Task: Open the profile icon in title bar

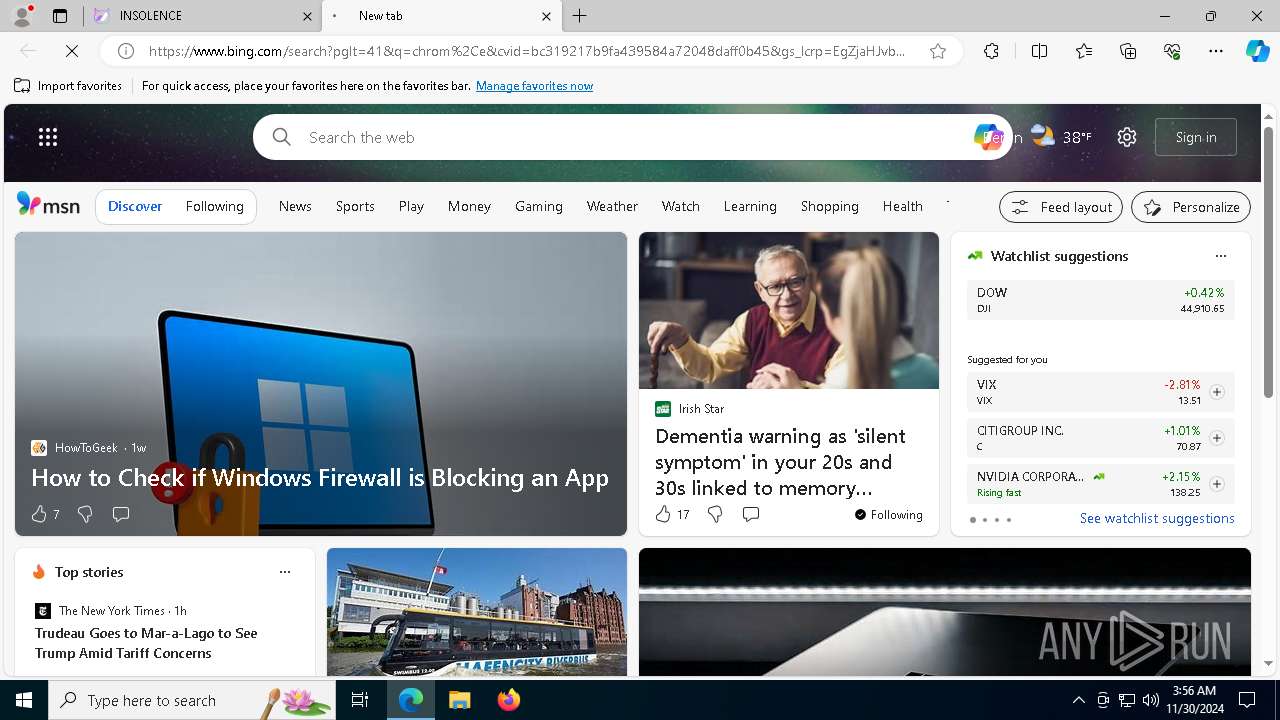Action: tap(22, 16)
